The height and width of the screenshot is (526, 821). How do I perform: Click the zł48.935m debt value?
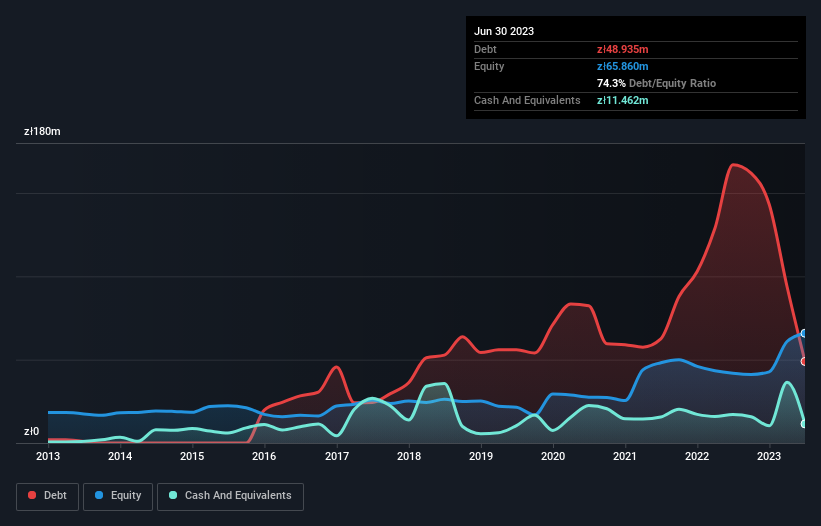coord(623,49)
